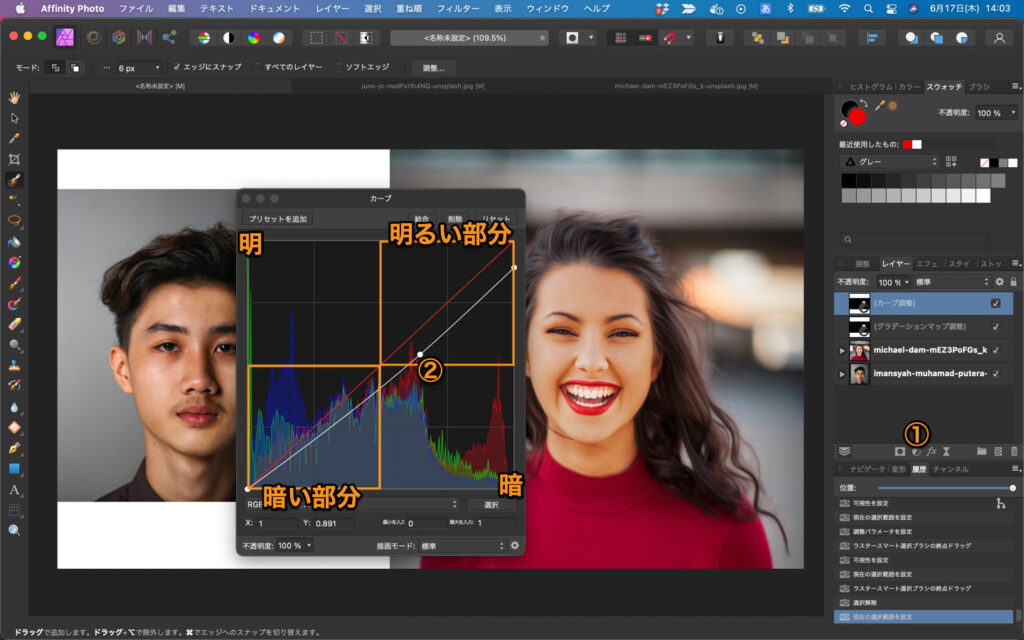Click the red recently used color swatch
The height and width of the screenshot is (640, 1024).
[x=907, y=144]
